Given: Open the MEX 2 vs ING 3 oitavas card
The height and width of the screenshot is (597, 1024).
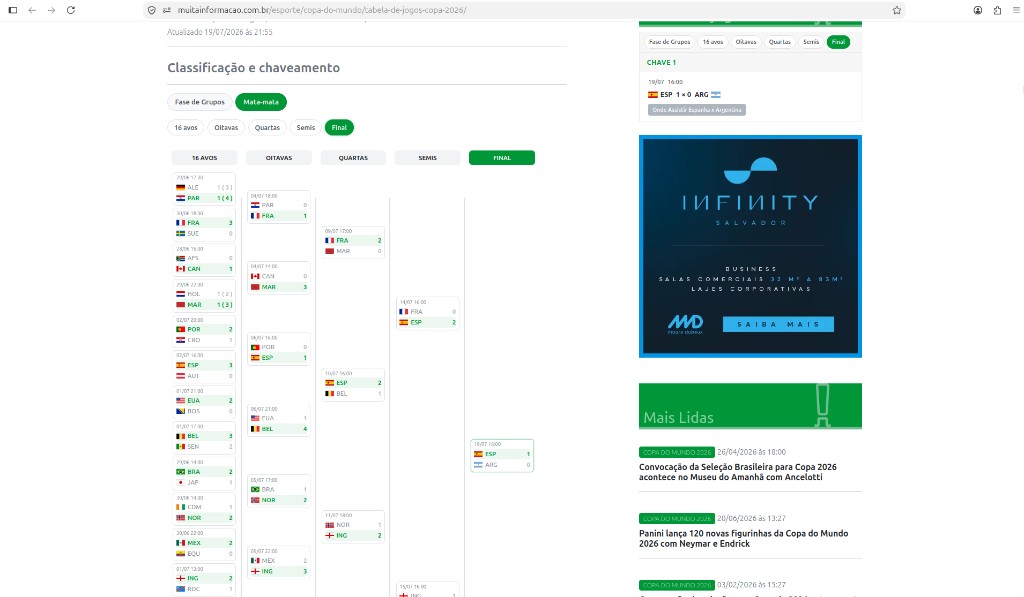Looking at the screenshot, I should click(279, 562).
